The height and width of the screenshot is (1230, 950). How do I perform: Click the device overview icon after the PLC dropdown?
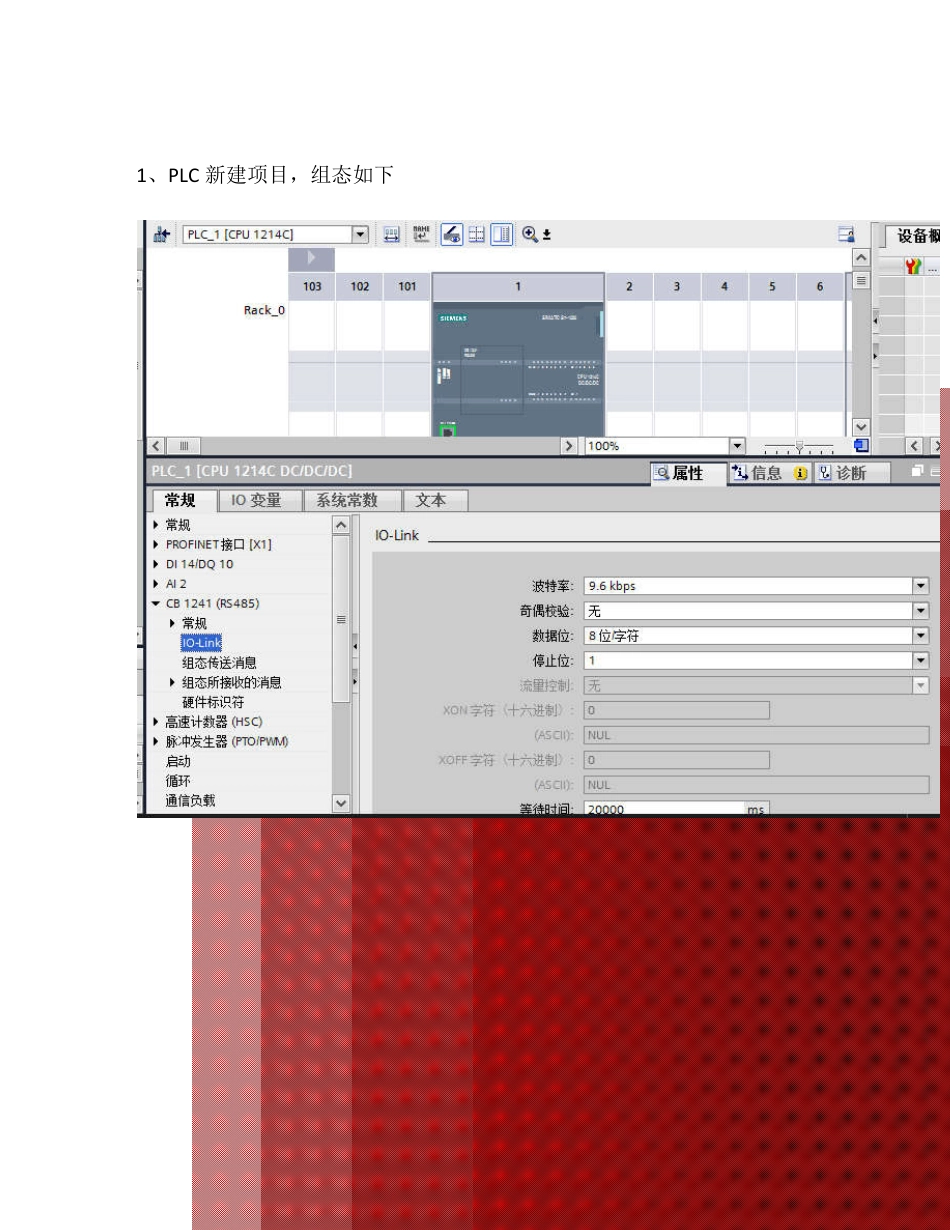pos(392,235)
